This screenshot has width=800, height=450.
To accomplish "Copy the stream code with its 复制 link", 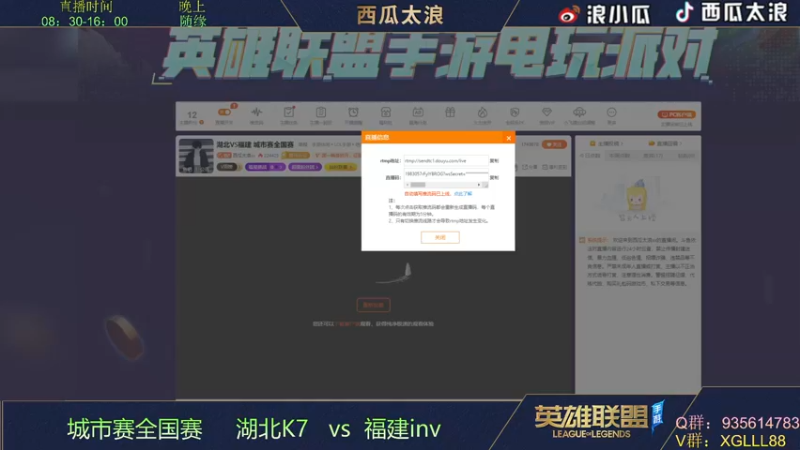I will pos(494,178).
